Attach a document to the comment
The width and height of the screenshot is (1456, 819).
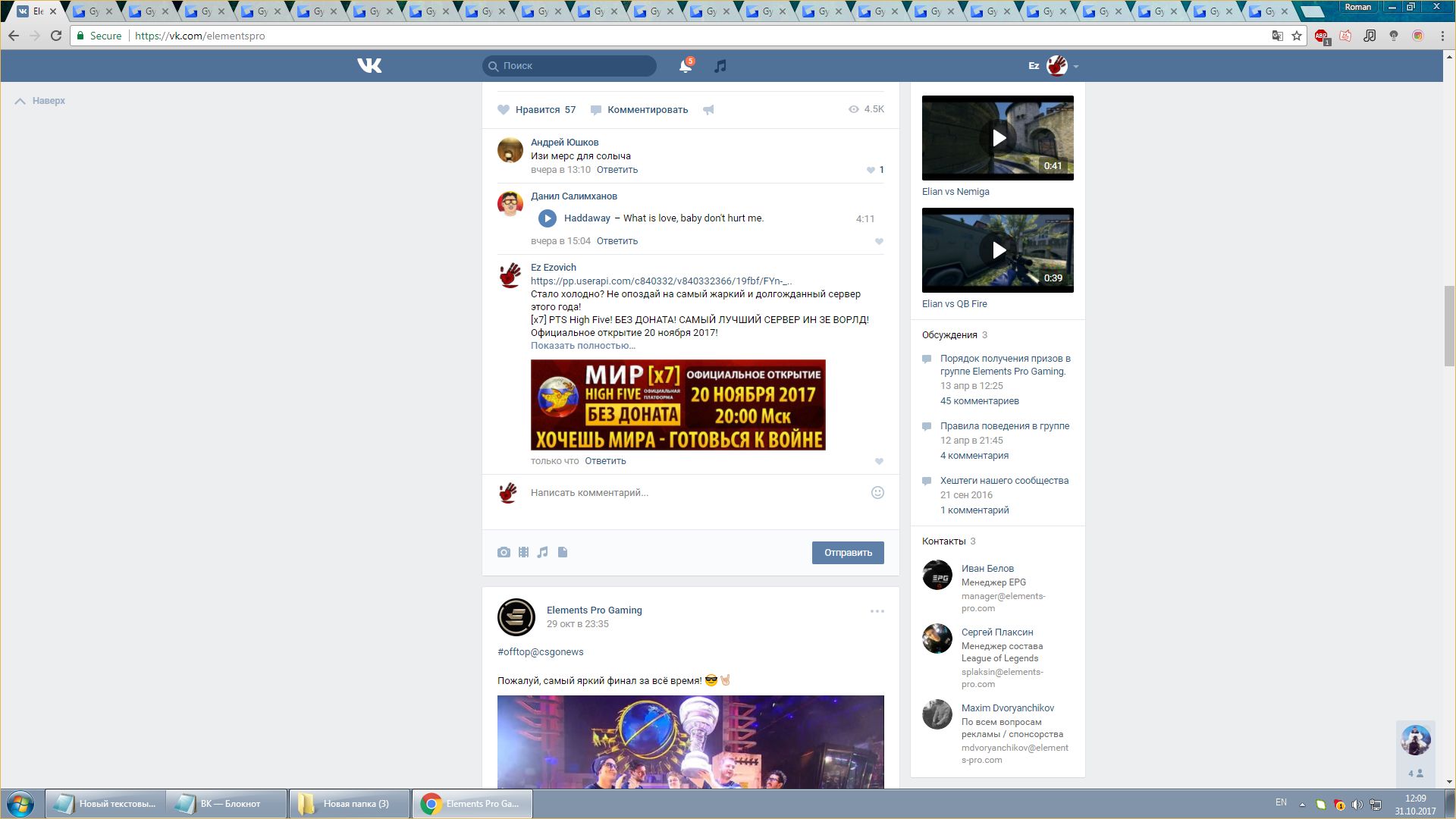(x=563, y=552)
